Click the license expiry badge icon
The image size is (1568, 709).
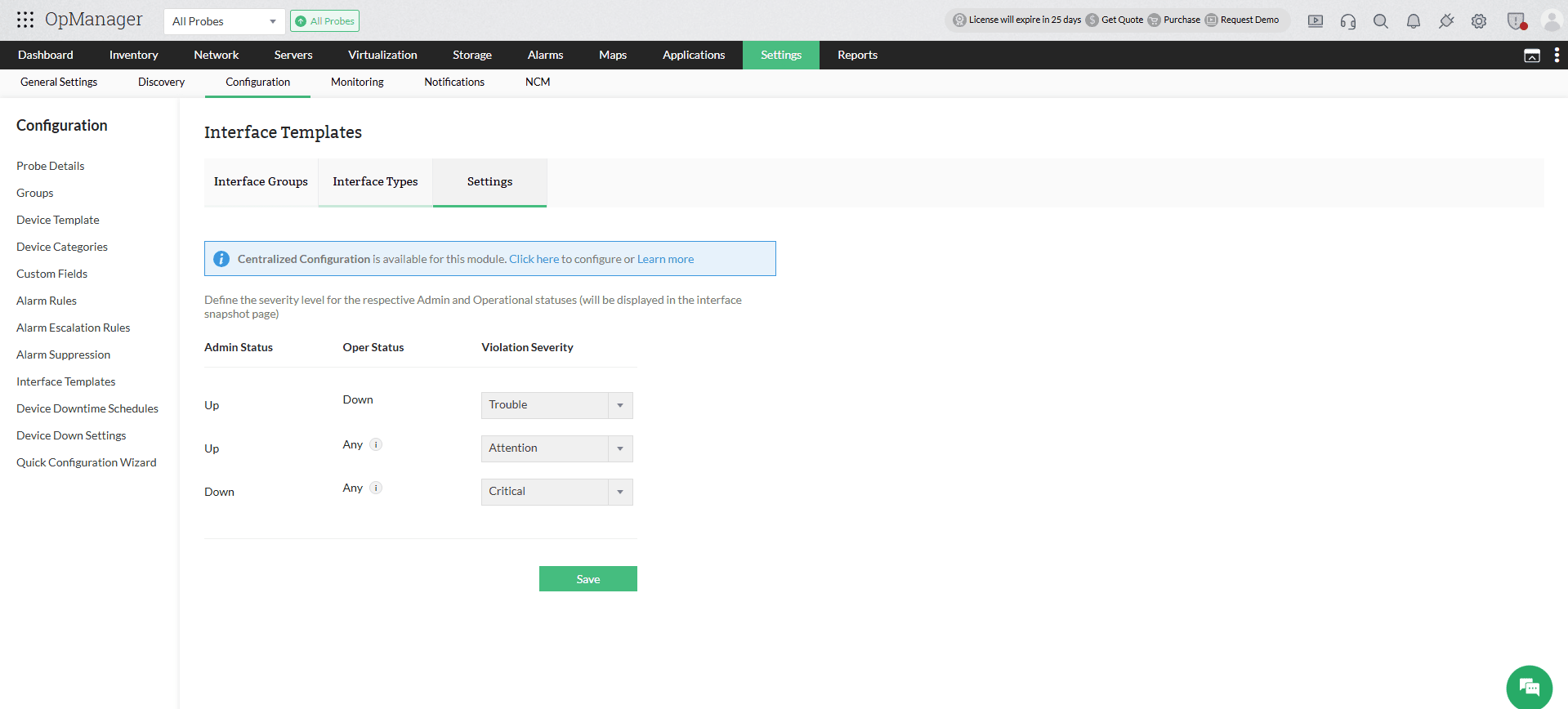[x=959, y=20]
